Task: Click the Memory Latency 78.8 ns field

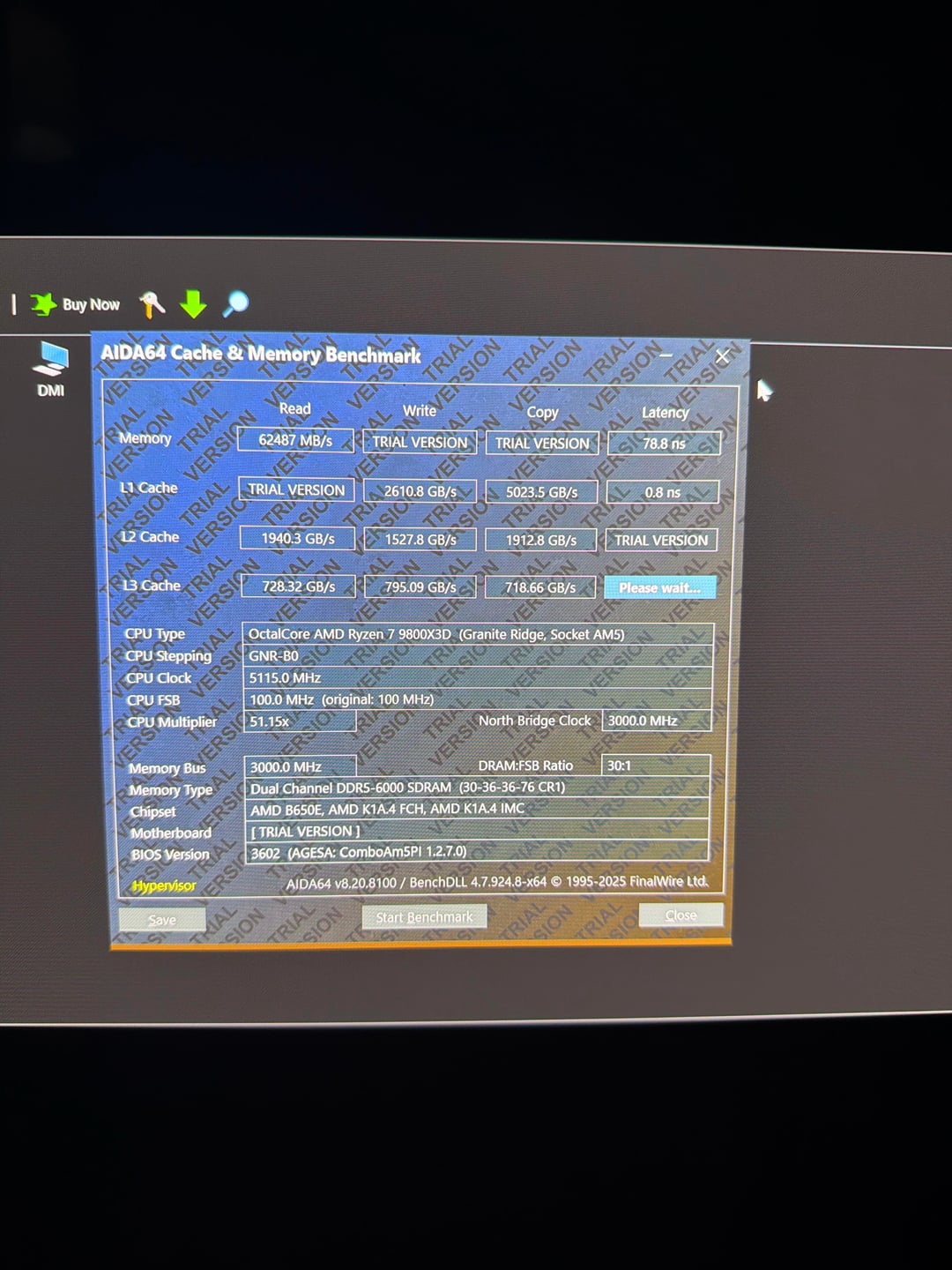Action: (x=664, y=443)
